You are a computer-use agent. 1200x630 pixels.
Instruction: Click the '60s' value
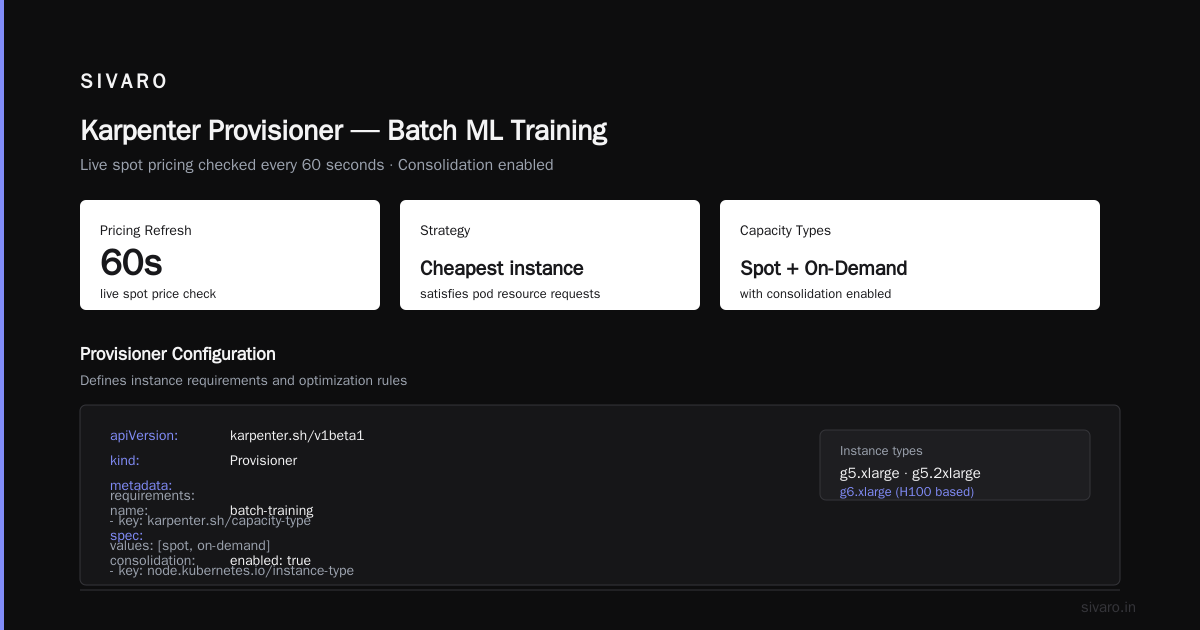tap(131, 262)
